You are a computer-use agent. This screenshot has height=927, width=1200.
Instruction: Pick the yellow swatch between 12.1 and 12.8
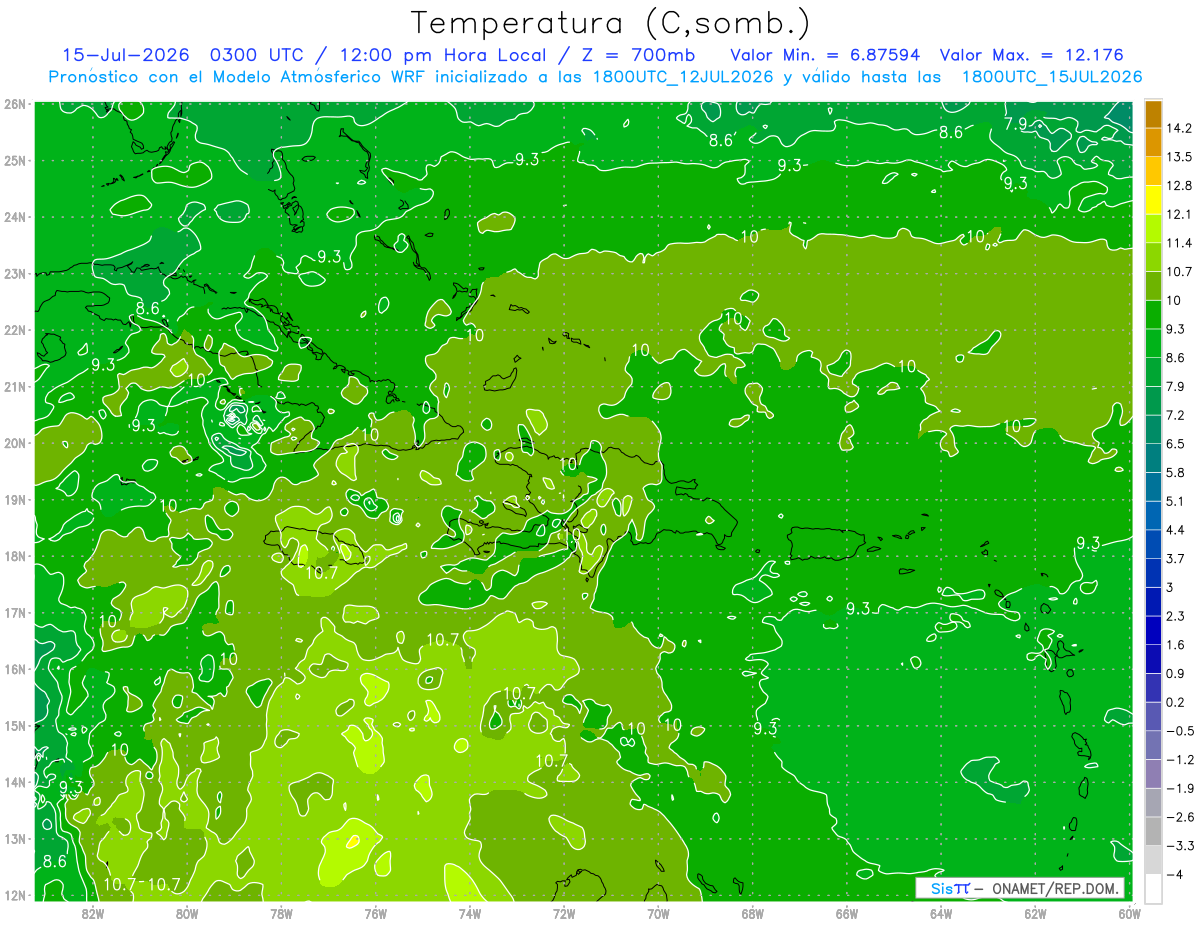pyautogui.click(x=1153, y=200)
